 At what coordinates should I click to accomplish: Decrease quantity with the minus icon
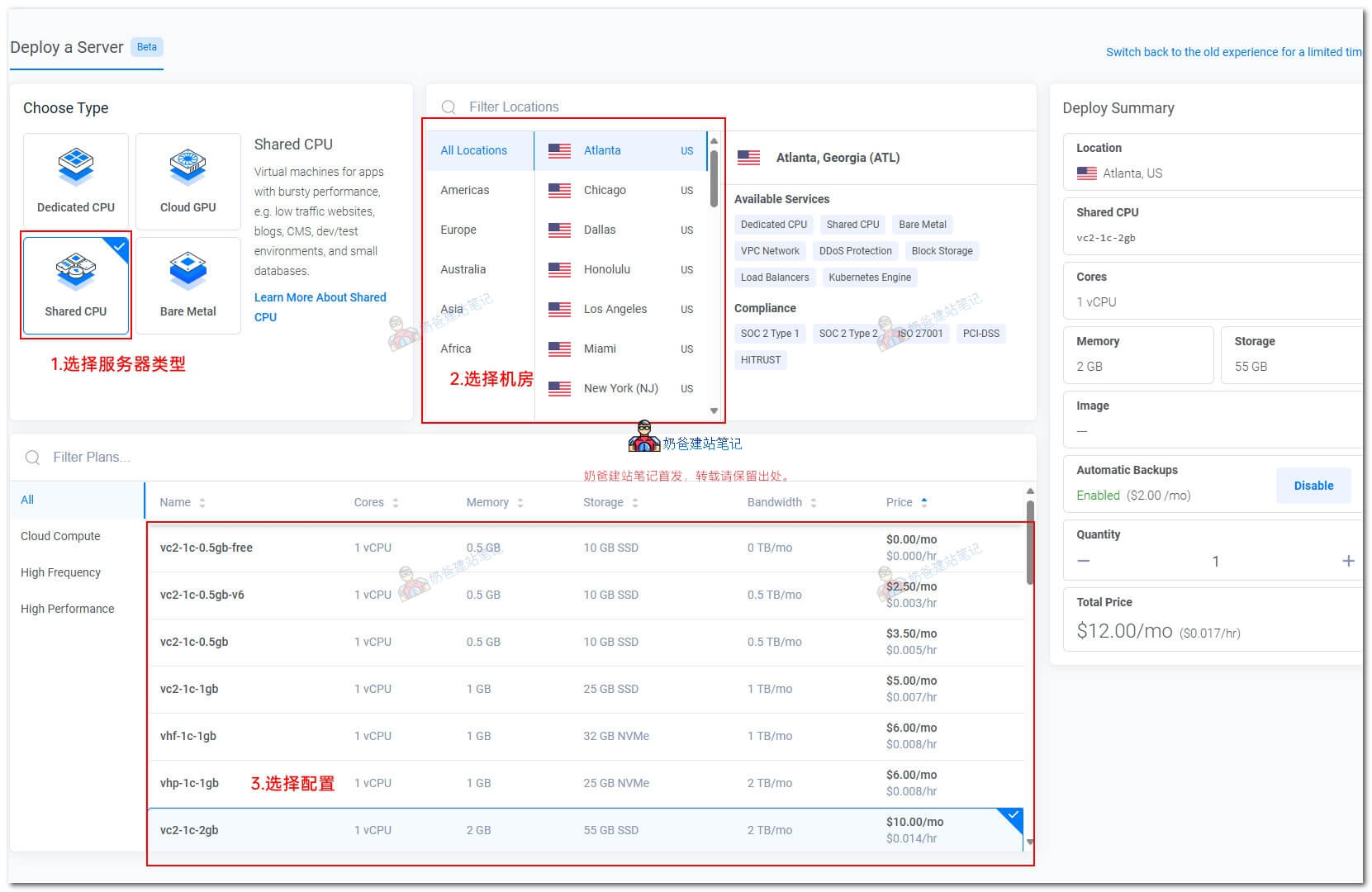point(1084,561)
